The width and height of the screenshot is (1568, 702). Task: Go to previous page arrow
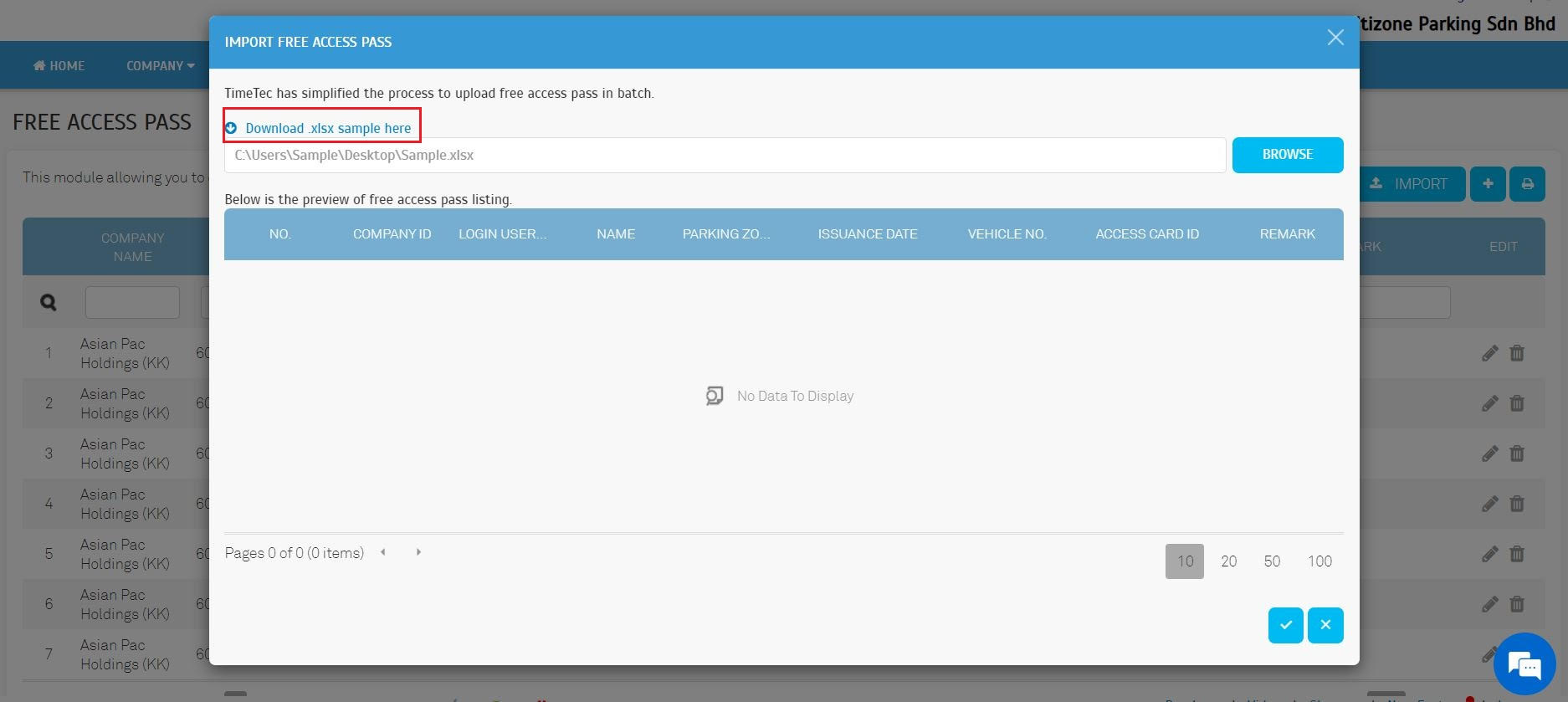pos(383,552)
